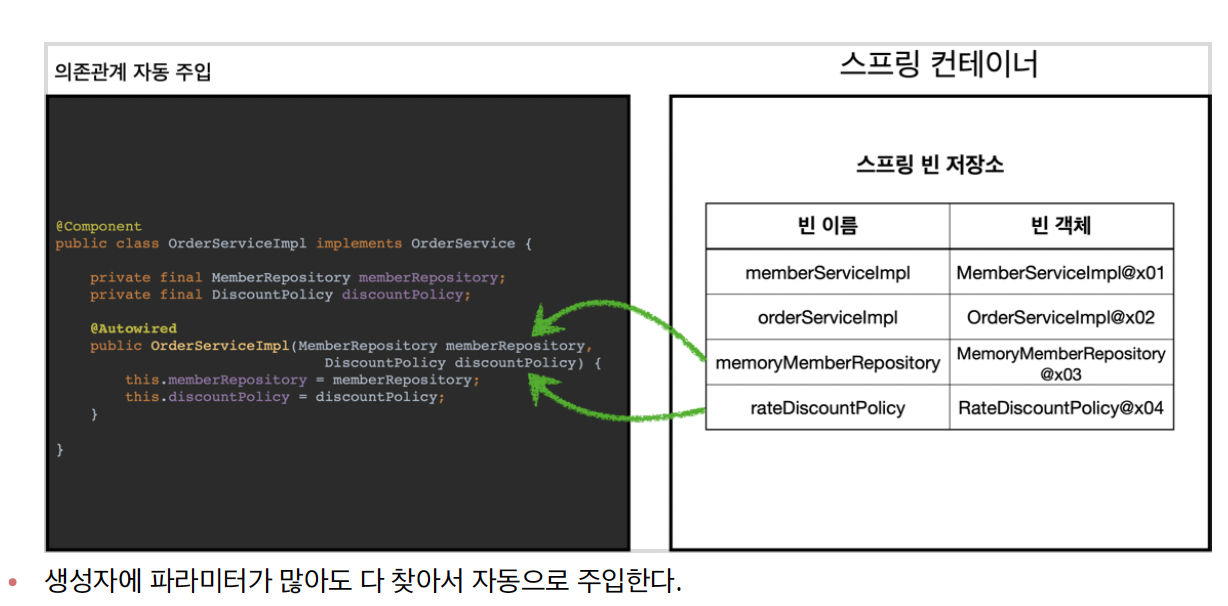Click the rateDiscountPolicy bean name cell
1228x606 pixels.
(828, 408)
